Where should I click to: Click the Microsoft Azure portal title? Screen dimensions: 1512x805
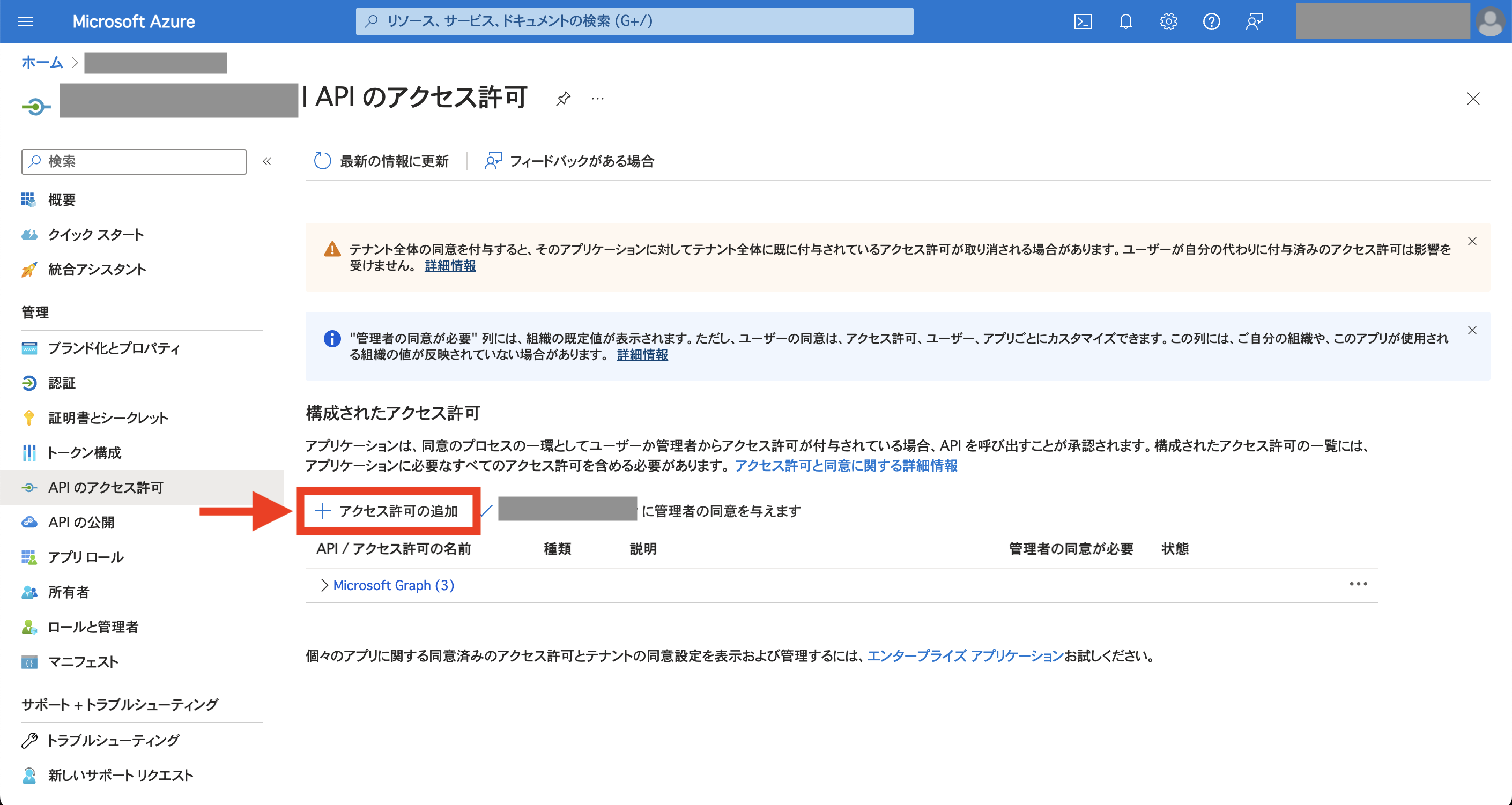tap(134, 22)
